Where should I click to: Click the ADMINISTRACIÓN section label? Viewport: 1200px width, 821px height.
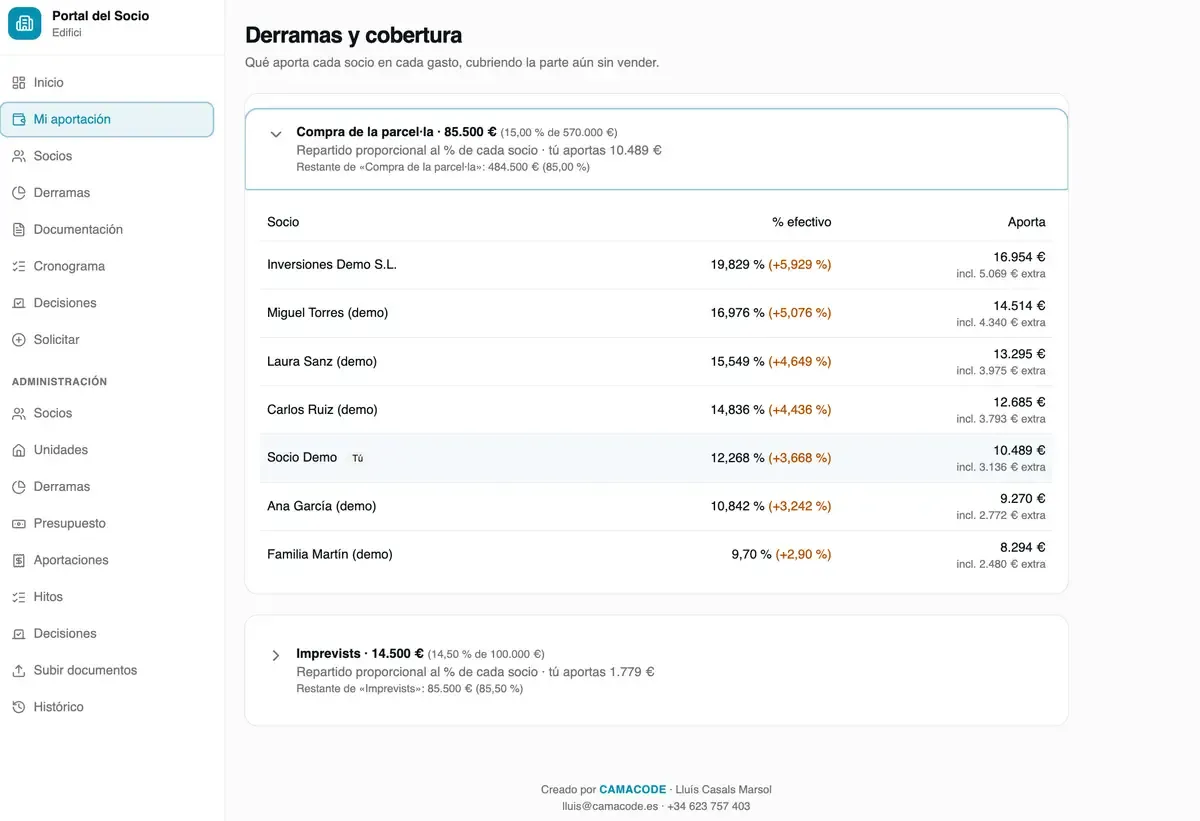pyautogui.click(x=59, y=382)
